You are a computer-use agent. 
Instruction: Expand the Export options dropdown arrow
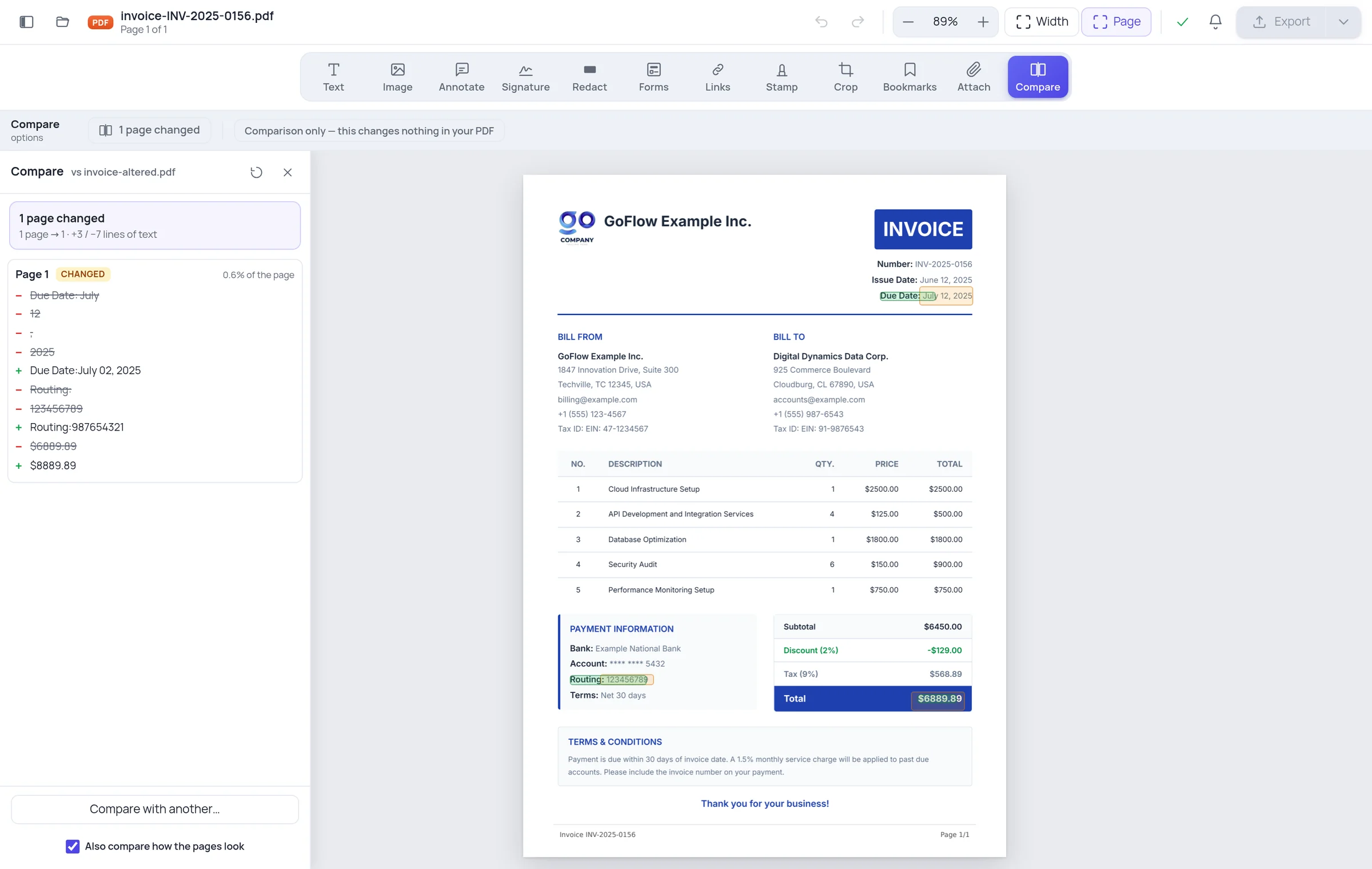coord(1343,22)
